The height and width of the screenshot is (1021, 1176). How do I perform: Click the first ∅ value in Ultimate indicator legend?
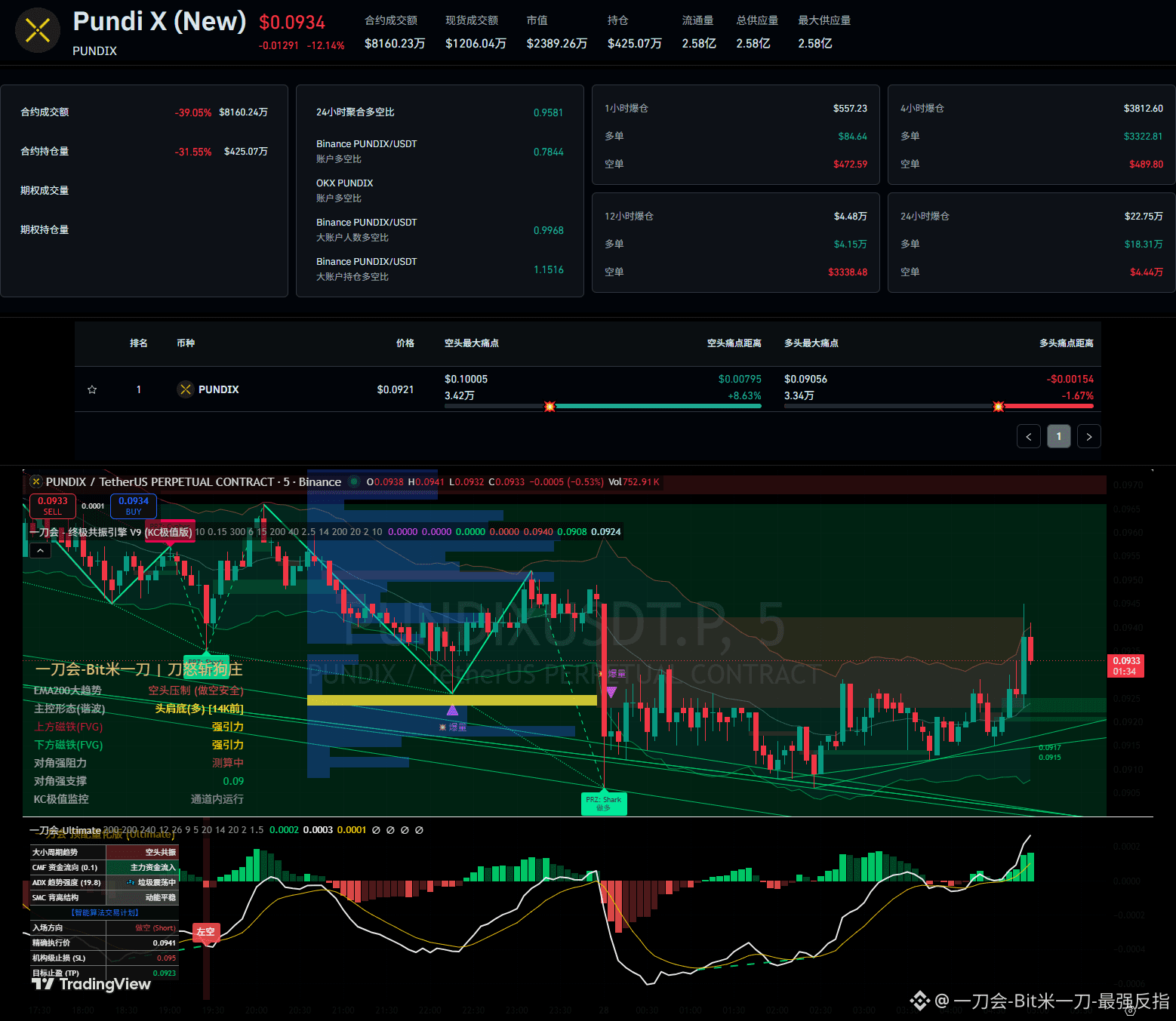pos(376,830)
